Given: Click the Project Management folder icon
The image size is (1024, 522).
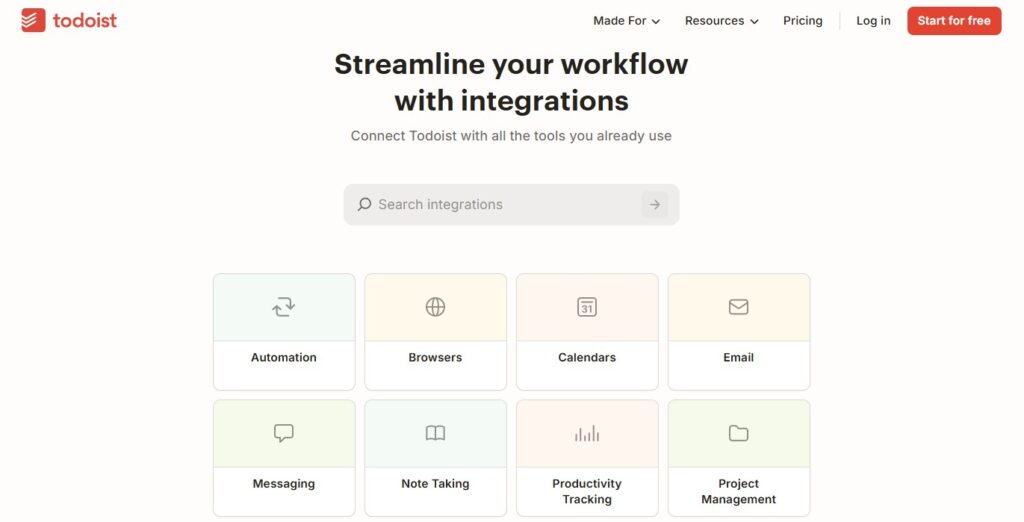Looking at the screenshot, I should 739,433.
